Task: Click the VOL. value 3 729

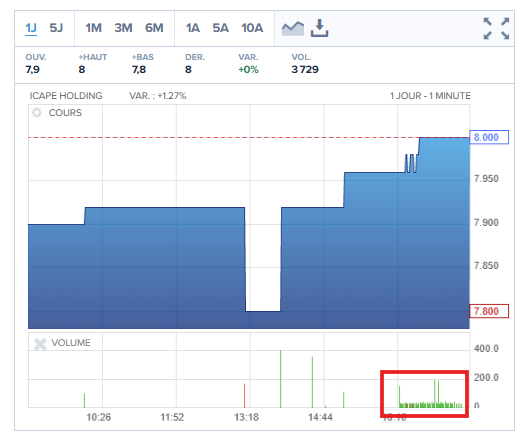Action: pos(305,70)
